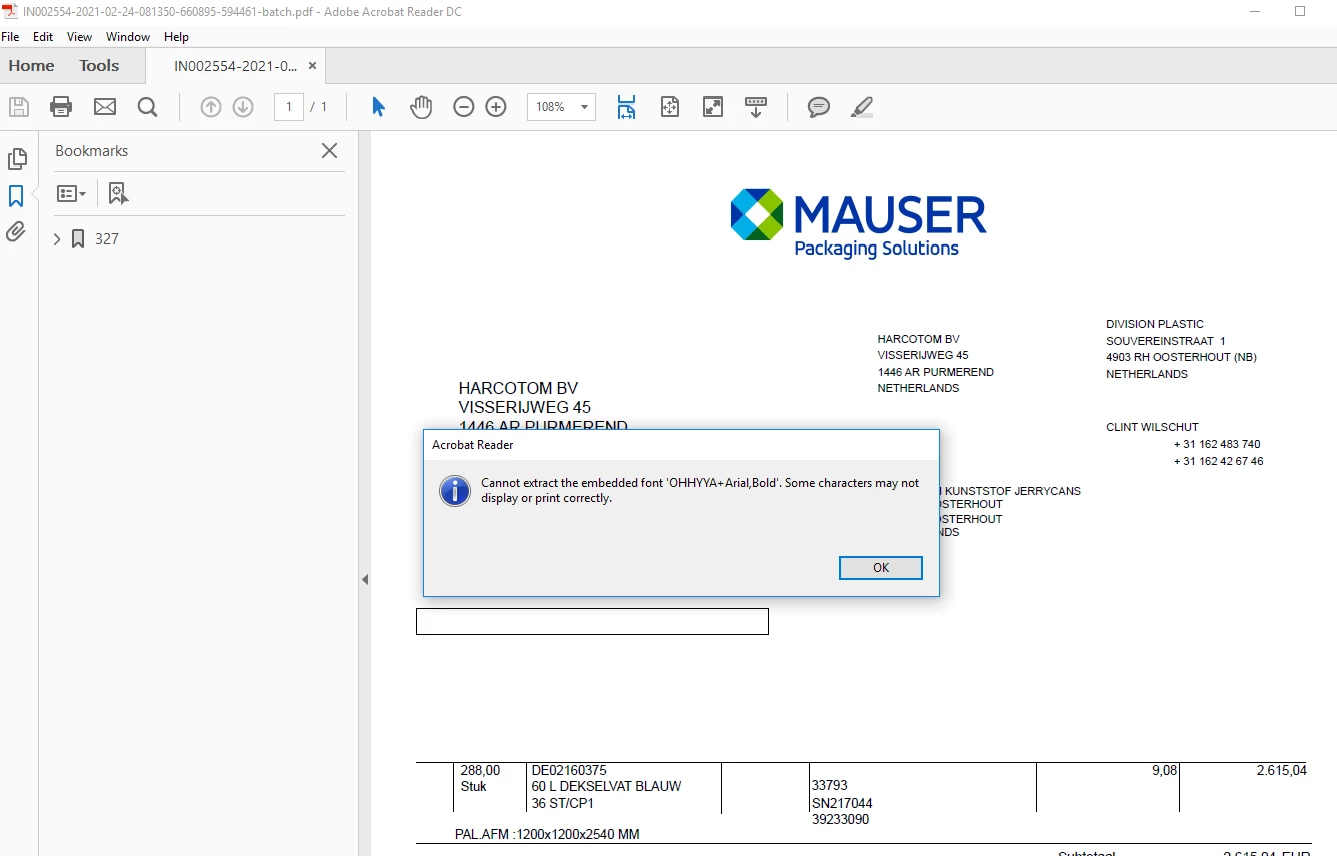
Task: Go to previous page arrow
Action: click(210, 107)
